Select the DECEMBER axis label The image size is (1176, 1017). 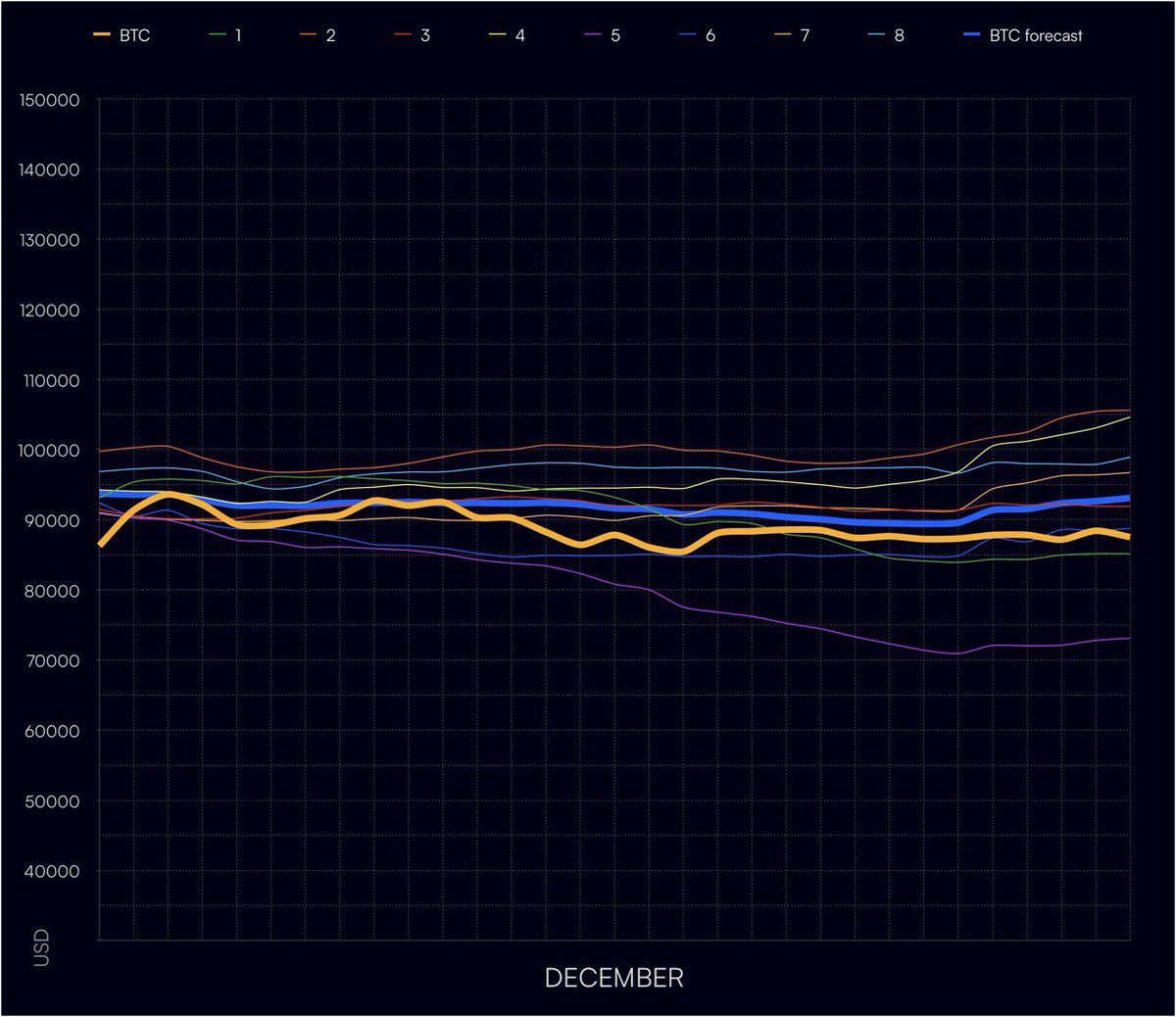(x=614, y=977)
